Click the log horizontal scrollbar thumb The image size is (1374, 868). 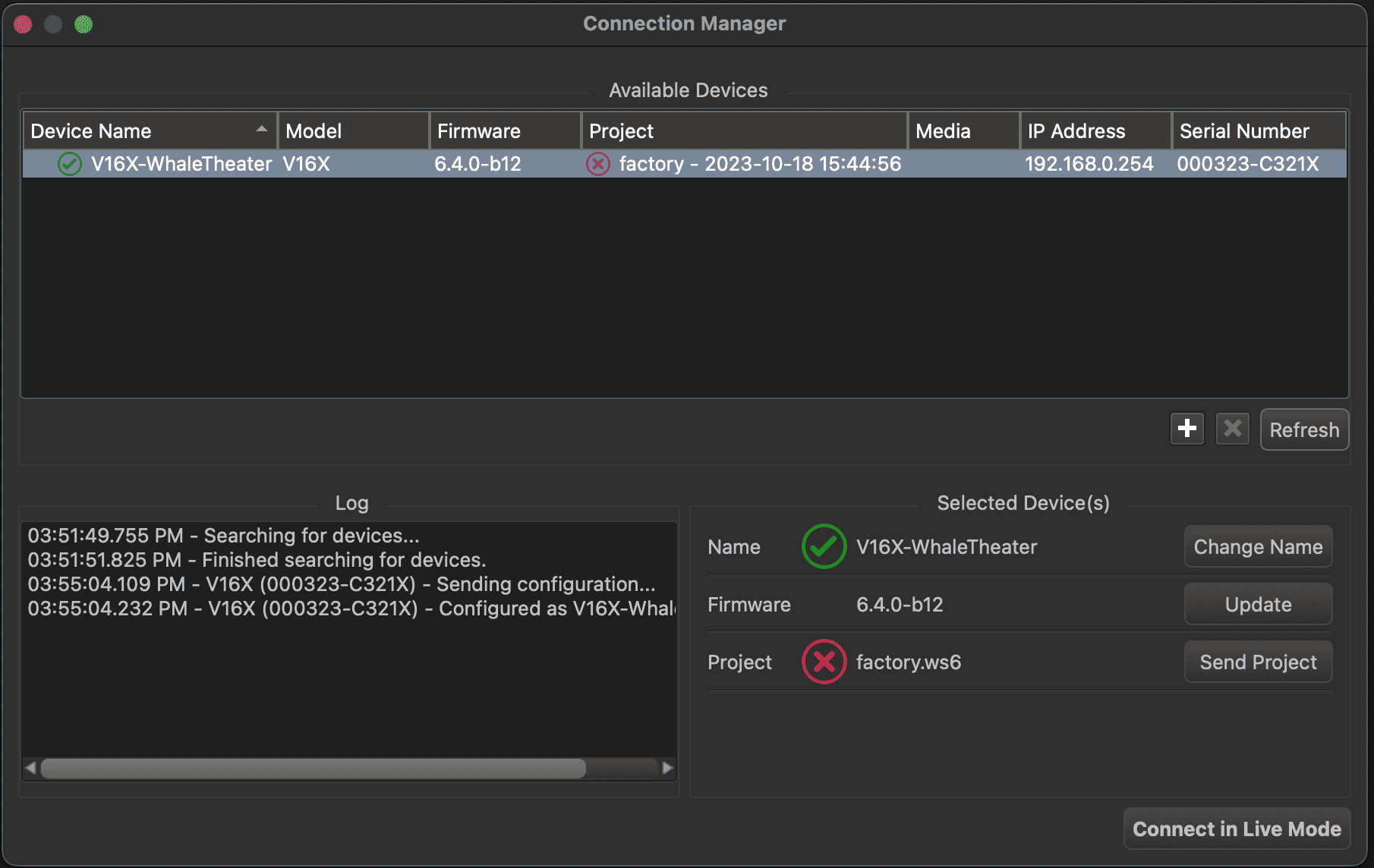(313, 768)
